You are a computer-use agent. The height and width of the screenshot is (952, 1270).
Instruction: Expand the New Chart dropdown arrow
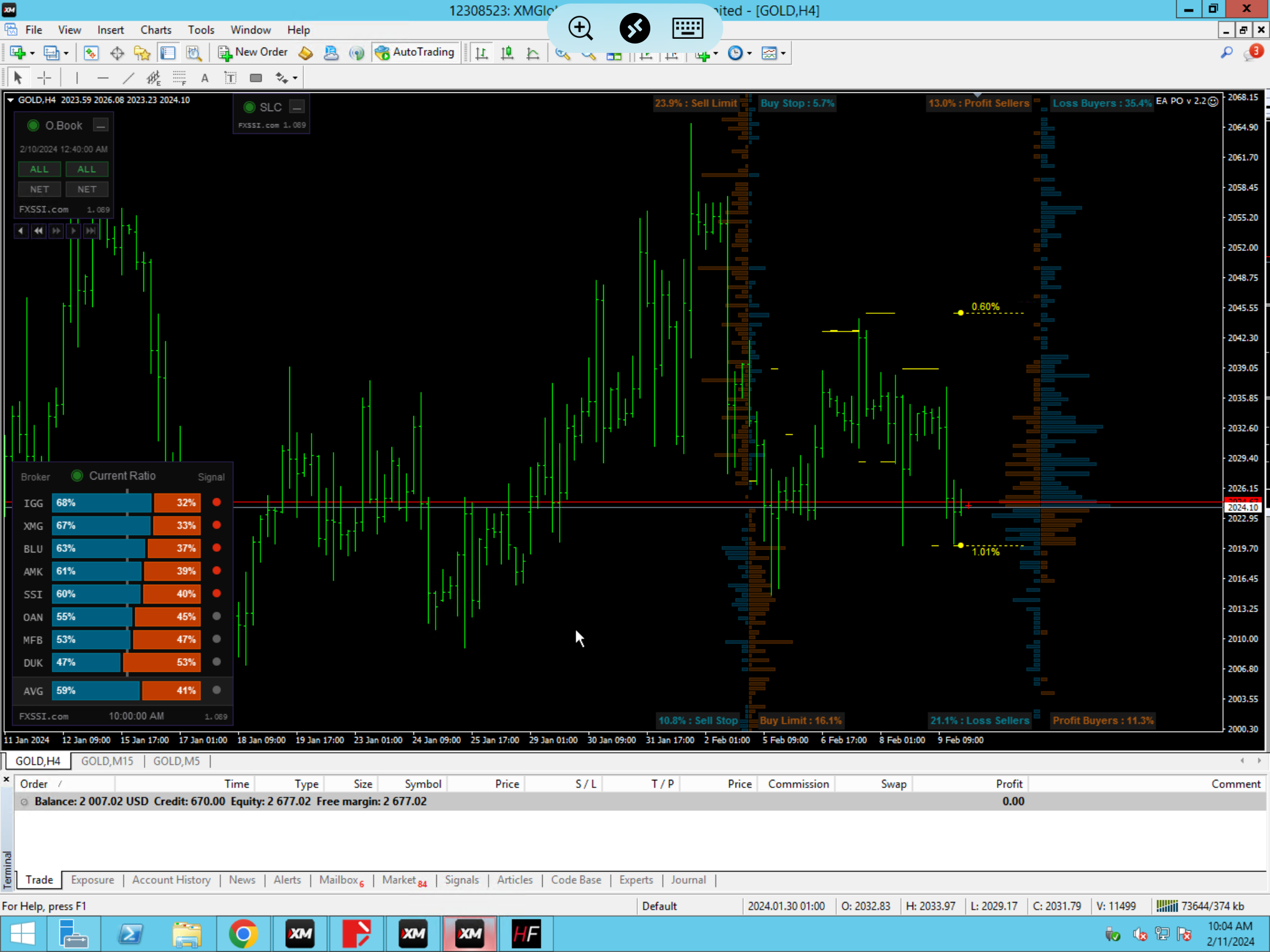click(32, 53)
